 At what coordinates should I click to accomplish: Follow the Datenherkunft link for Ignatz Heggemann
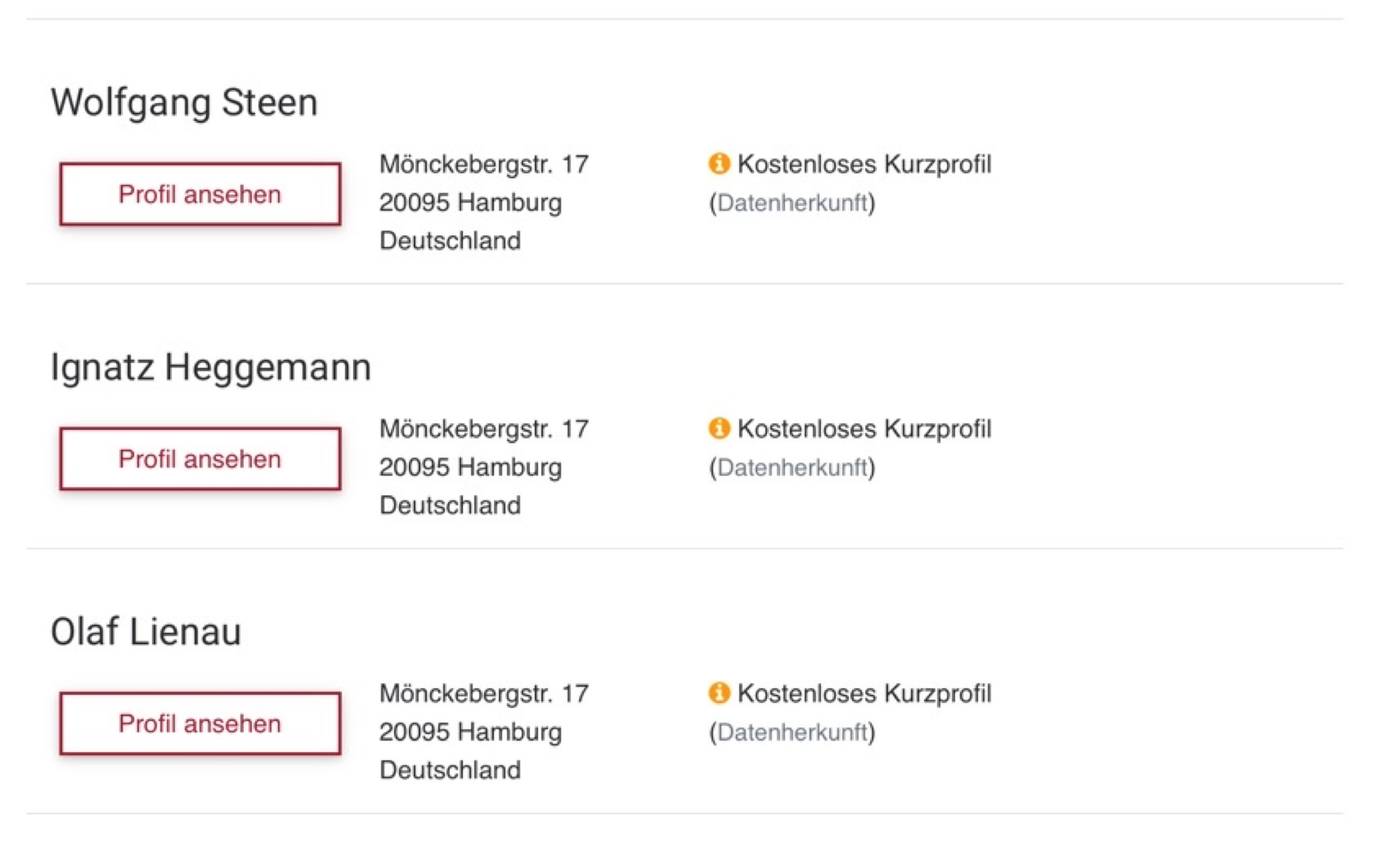[x=792, y=467]
